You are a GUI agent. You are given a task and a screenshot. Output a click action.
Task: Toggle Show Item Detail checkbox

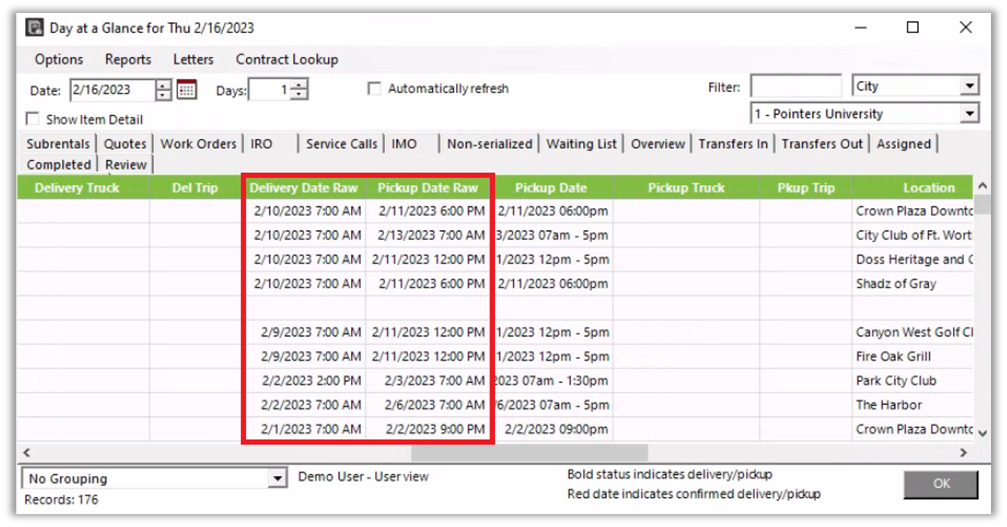point(34,120)
